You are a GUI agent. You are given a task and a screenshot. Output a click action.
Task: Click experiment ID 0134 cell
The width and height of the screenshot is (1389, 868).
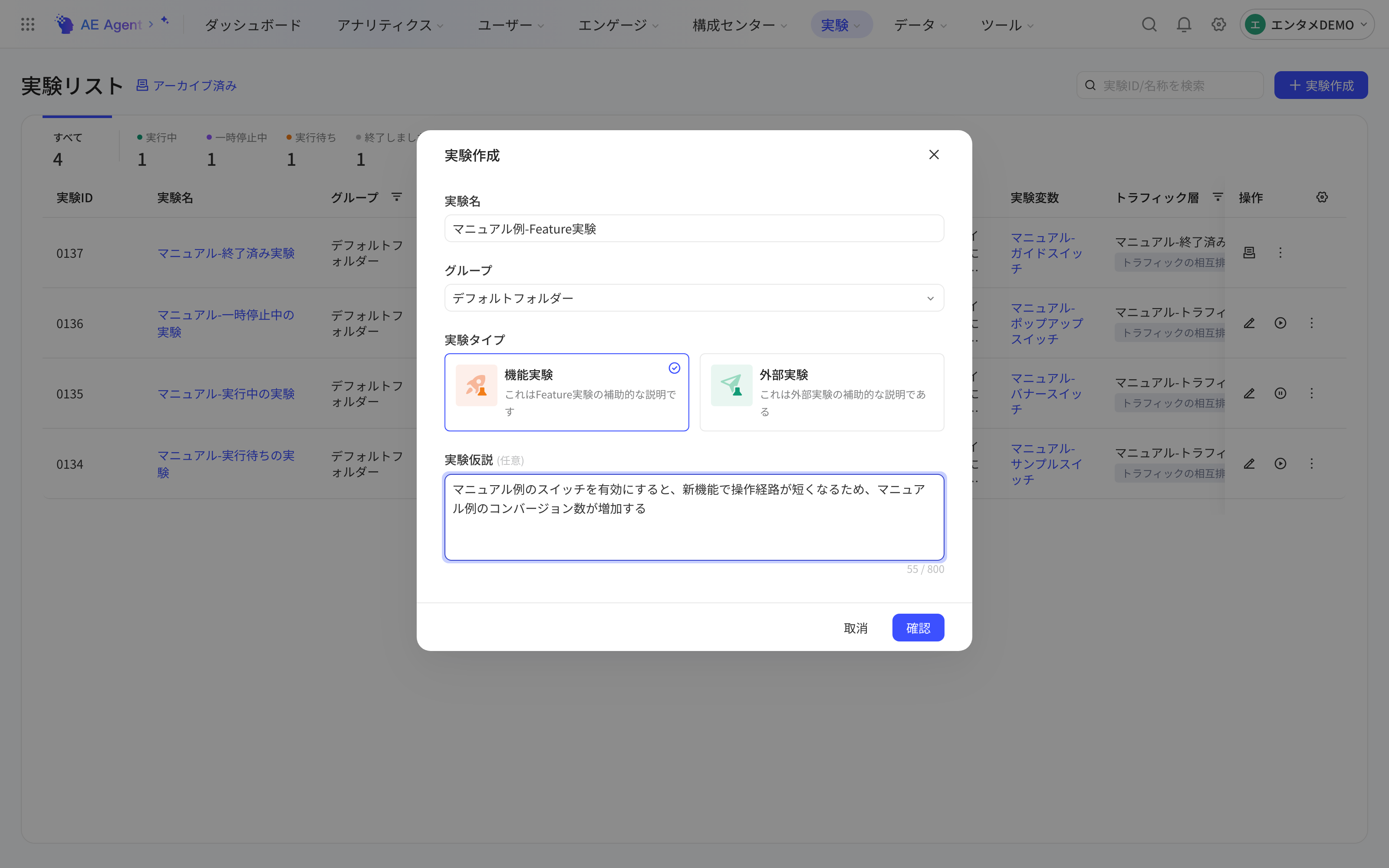[69, 464]
